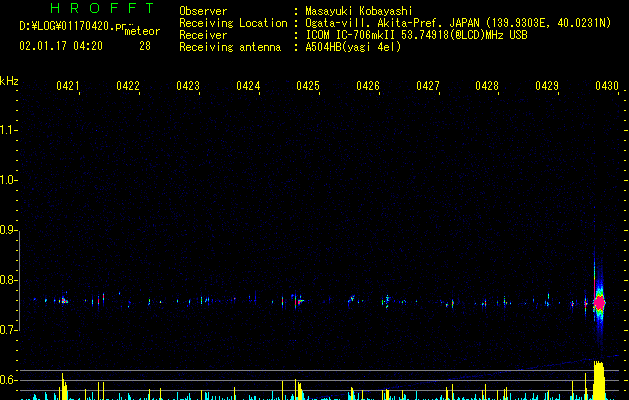629x400 pixels.
Task: Click the Receiver label
Action: click(203, 35)
